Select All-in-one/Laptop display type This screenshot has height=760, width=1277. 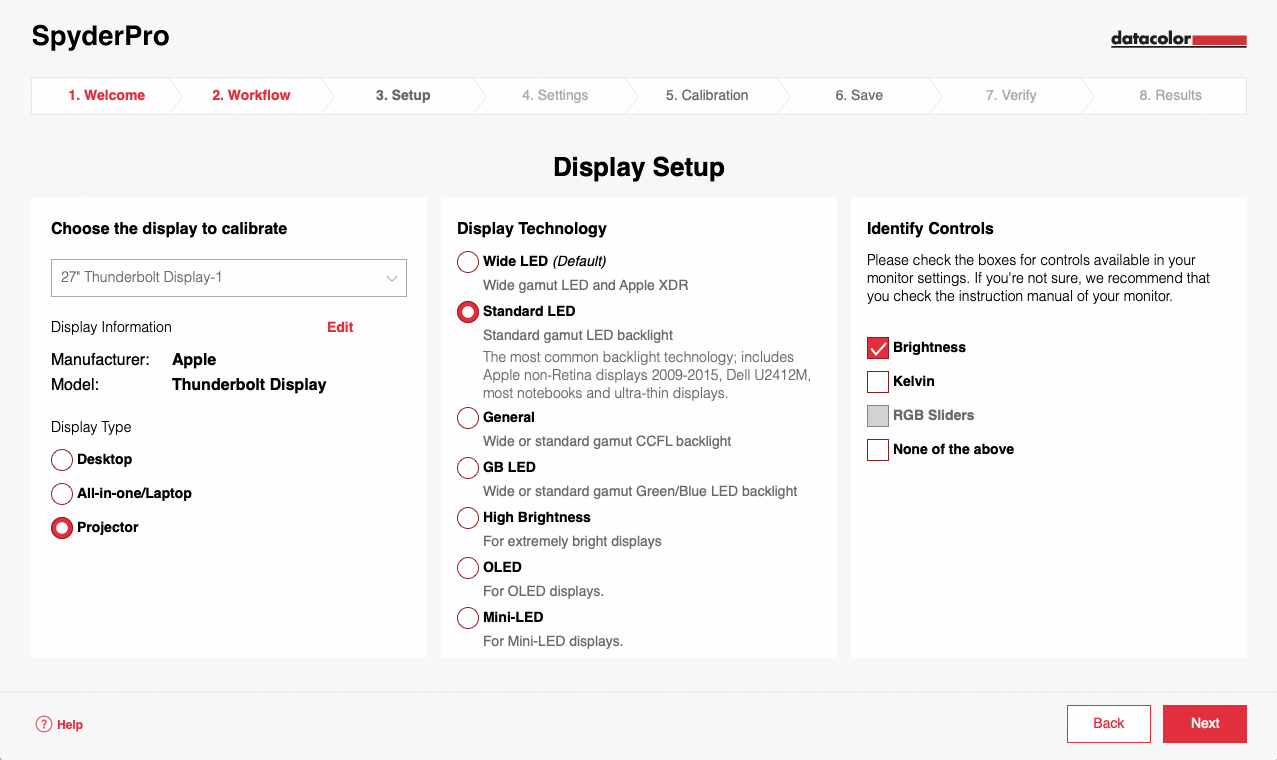click(x=62, y=494)
